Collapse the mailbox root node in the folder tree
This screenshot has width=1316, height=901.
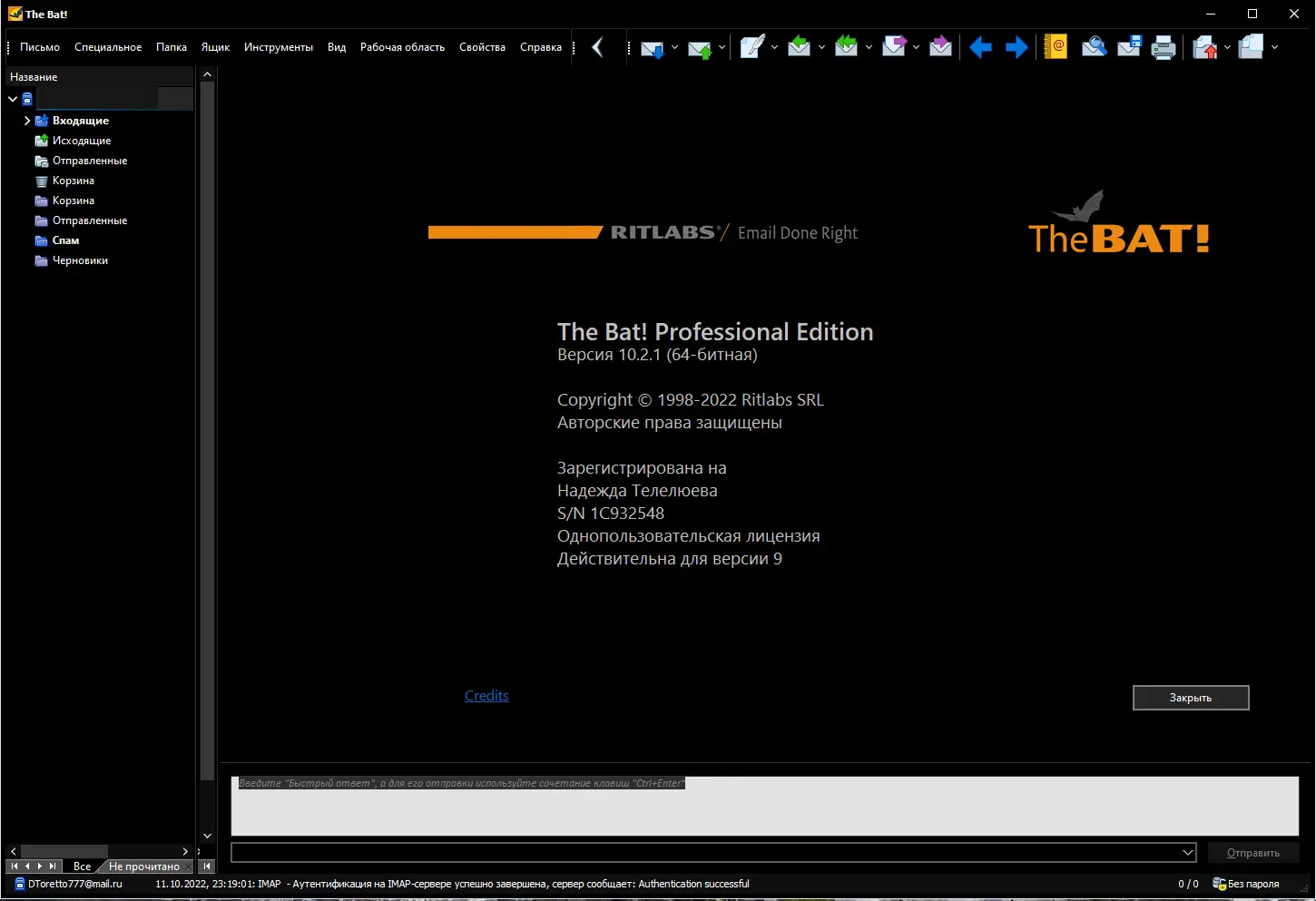13,99
